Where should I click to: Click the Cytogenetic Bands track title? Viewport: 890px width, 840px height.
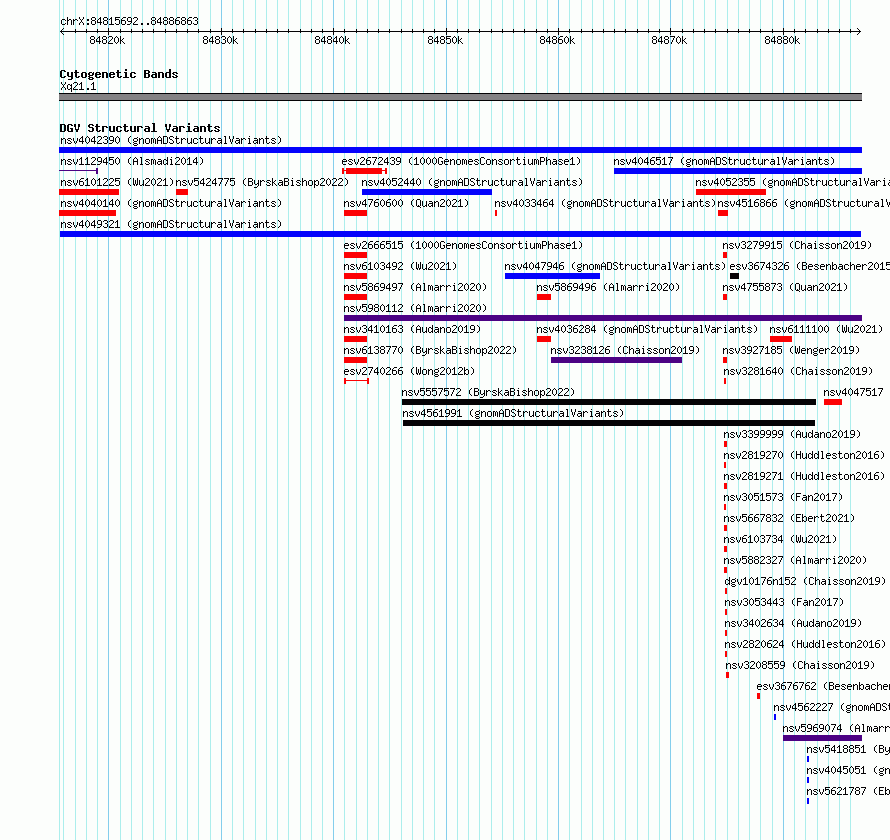coord(119,74)
